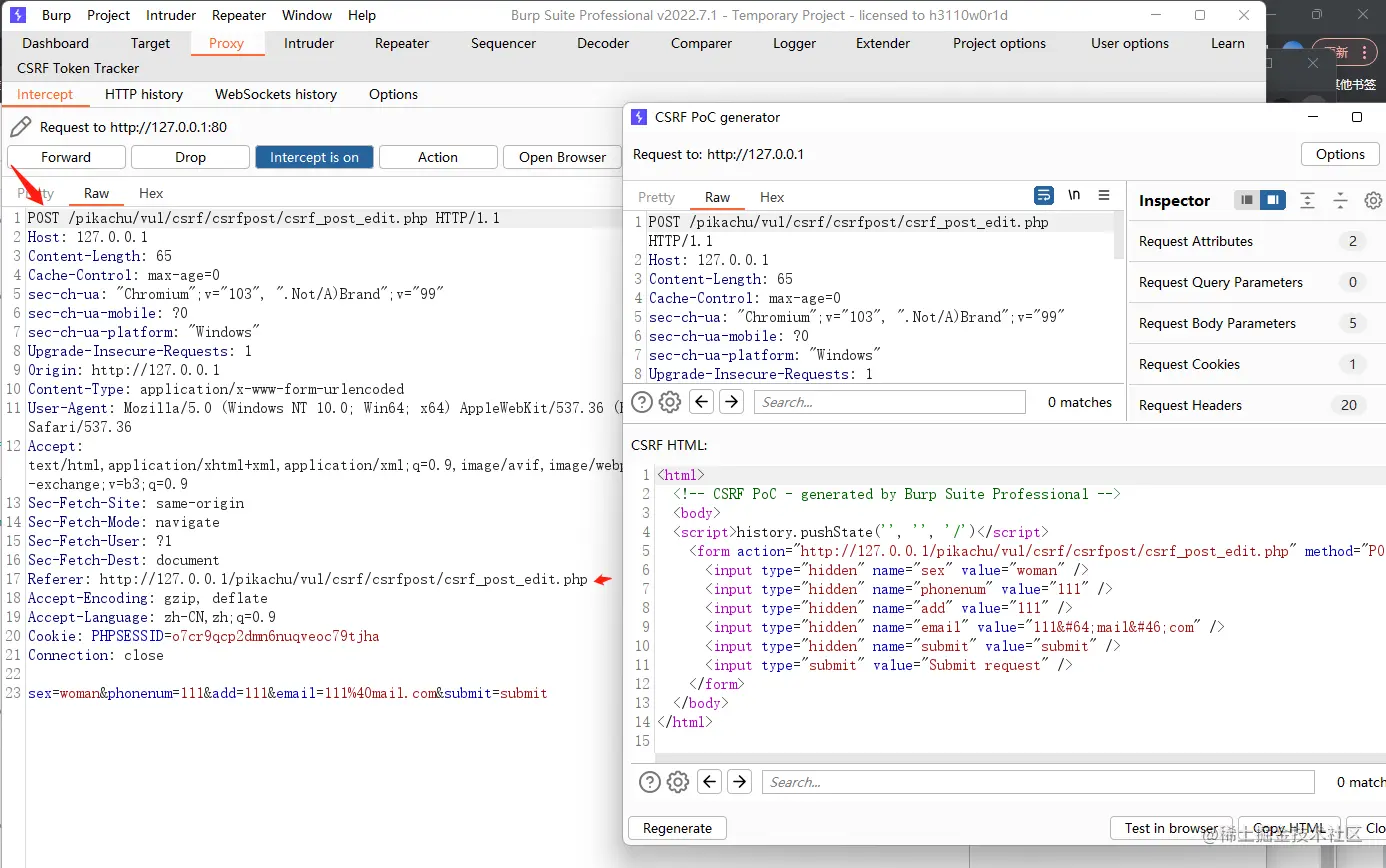This screenshot has width=1386, height=868.
Task: Switch to the Target tab
Action: click(x=150, y=43)
